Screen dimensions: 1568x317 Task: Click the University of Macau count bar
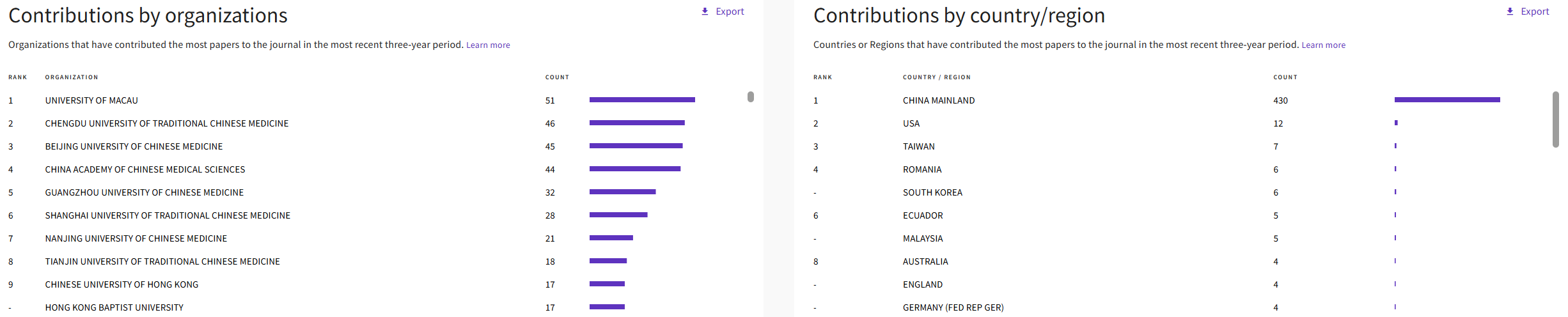click(642, 100)
